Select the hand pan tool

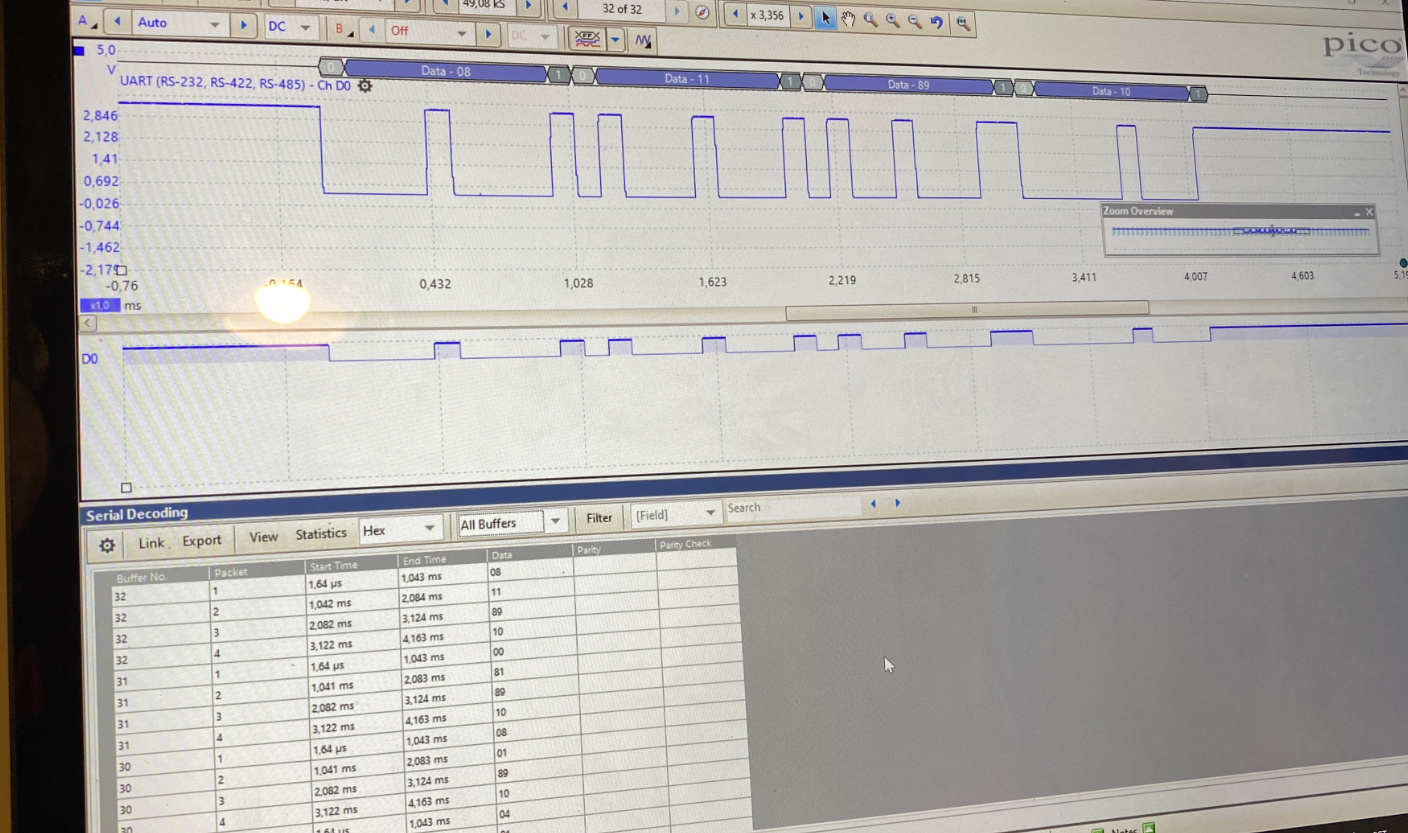[848, 19]
